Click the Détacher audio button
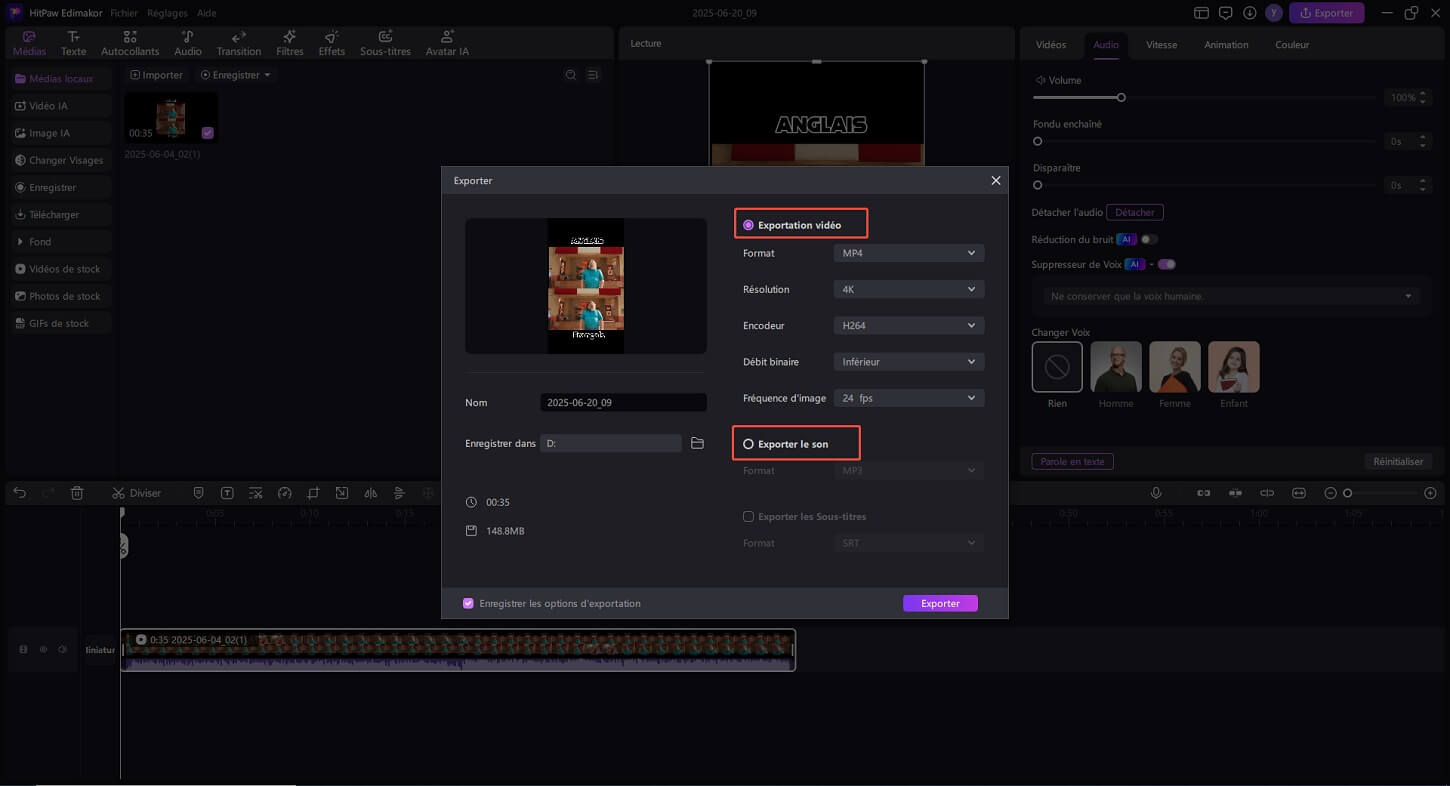 pyautogui.click(x=1135, y=212)
